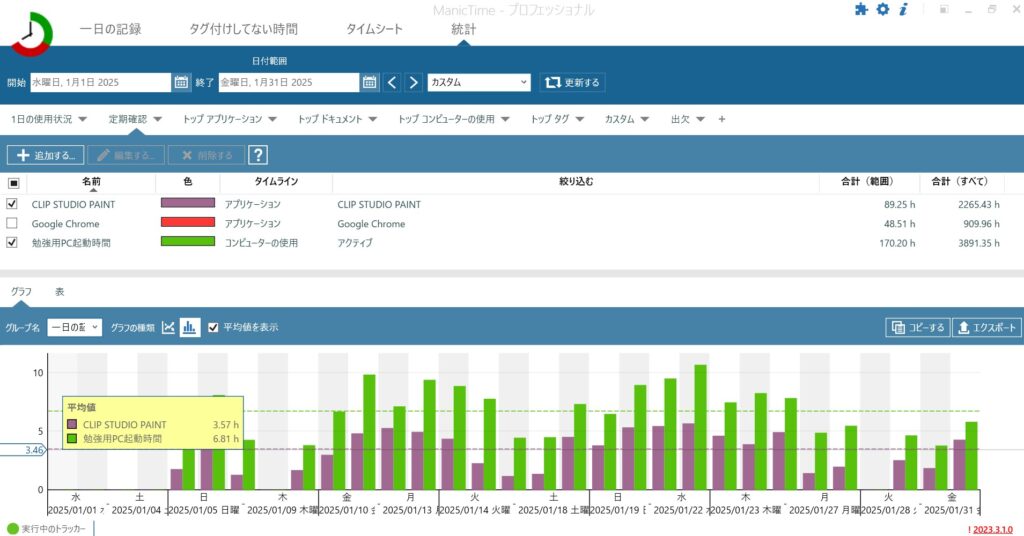Viewport: 1024px width, 536px height.
Task: Select bar chart type
Action: [x=189, y=327]
